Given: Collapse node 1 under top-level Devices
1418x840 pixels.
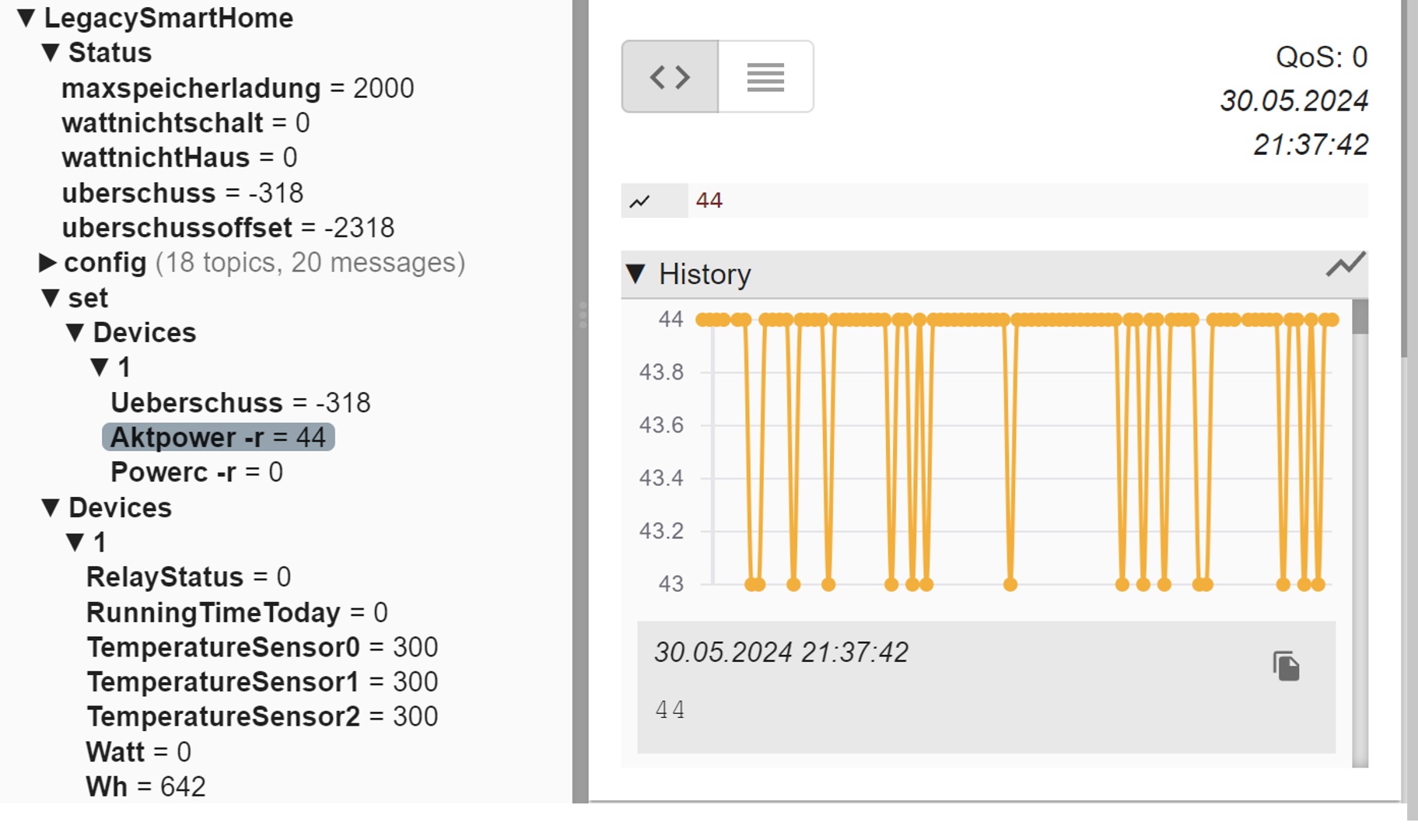Looking at the screenshot, I should [75, 542].
